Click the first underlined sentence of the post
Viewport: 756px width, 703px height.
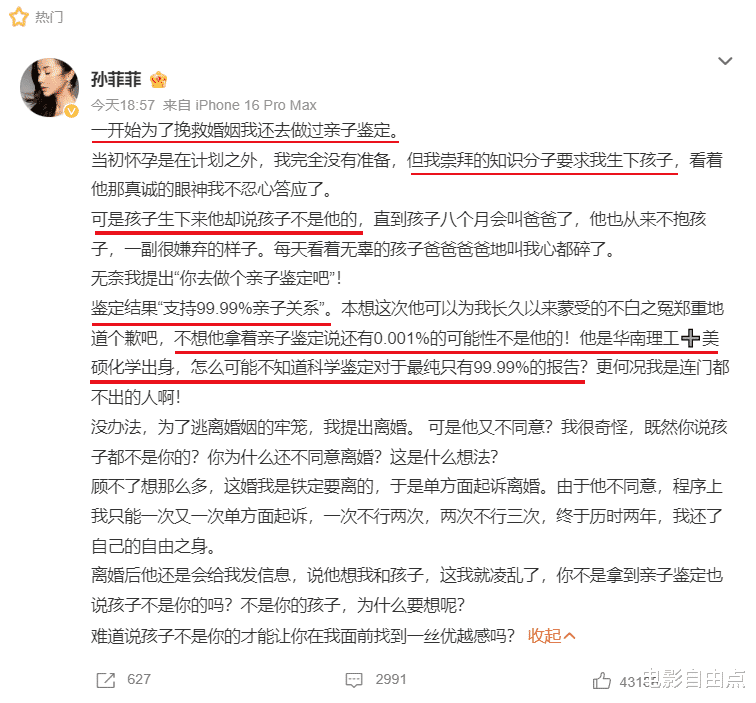click(x=245, y=130)
